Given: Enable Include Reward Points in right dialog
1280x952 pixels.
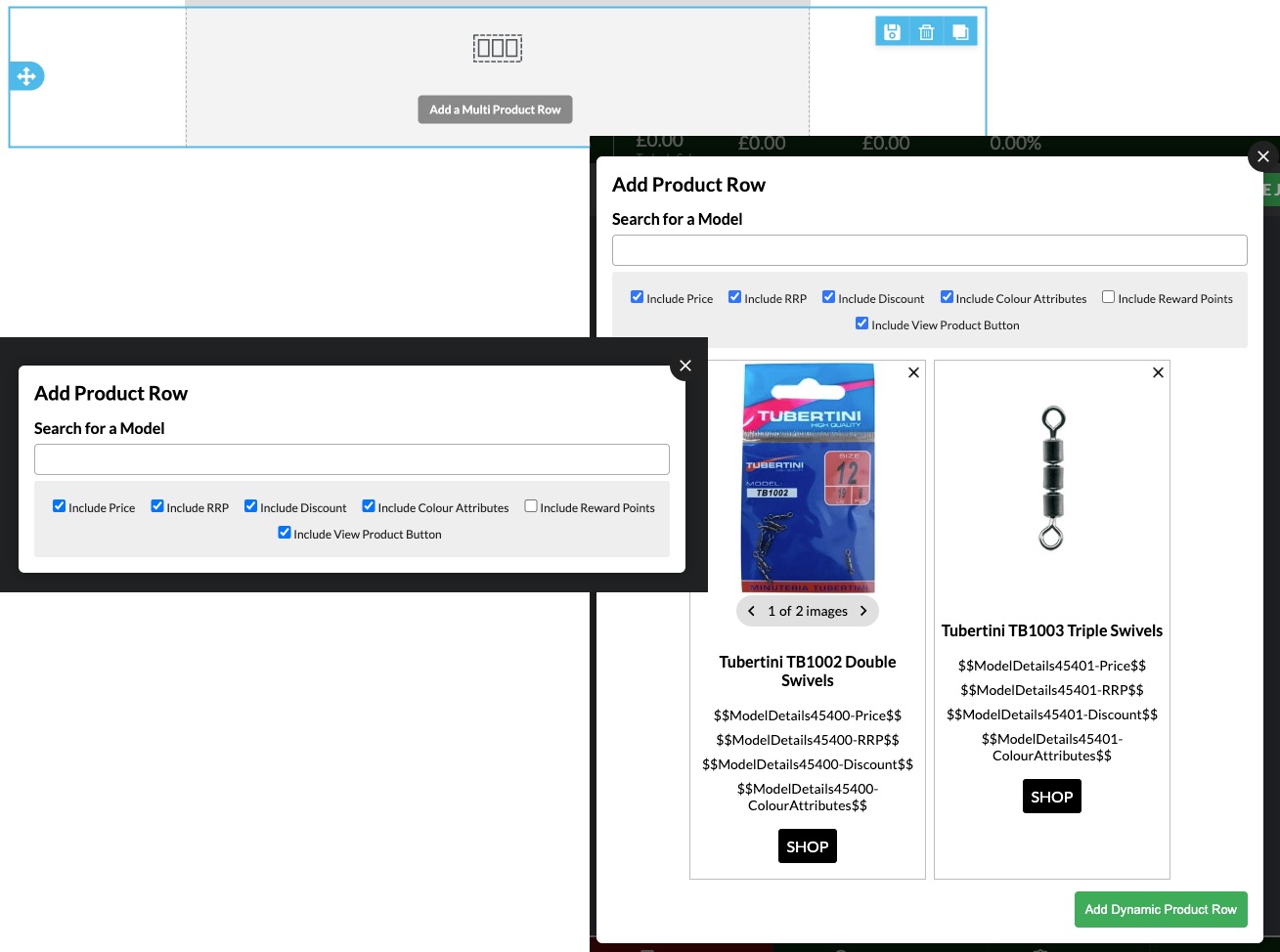Looking at the screenshot, I should (1108, 297).
